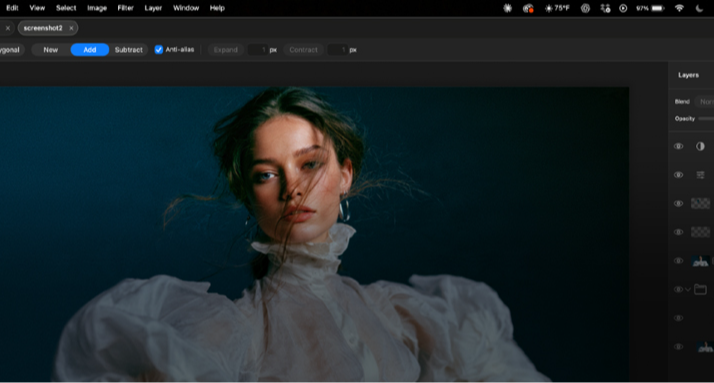Select first transparent checkerboard layer thumbnail
714x383 pixels.
(x=700, y=204)
